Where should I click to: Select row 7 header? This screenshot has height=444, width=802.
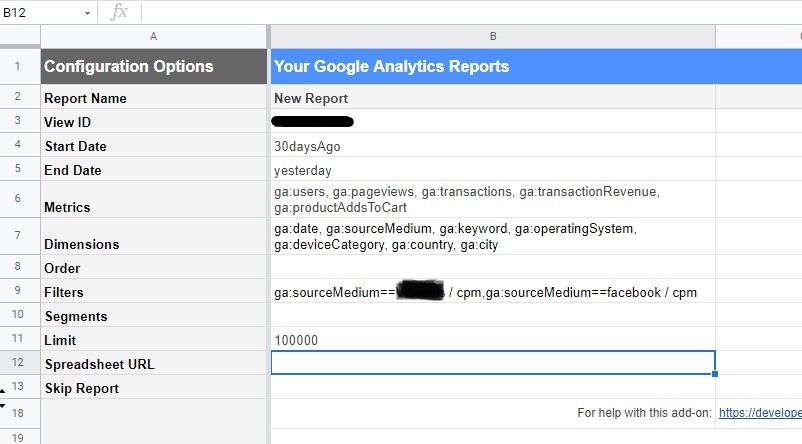20,236
